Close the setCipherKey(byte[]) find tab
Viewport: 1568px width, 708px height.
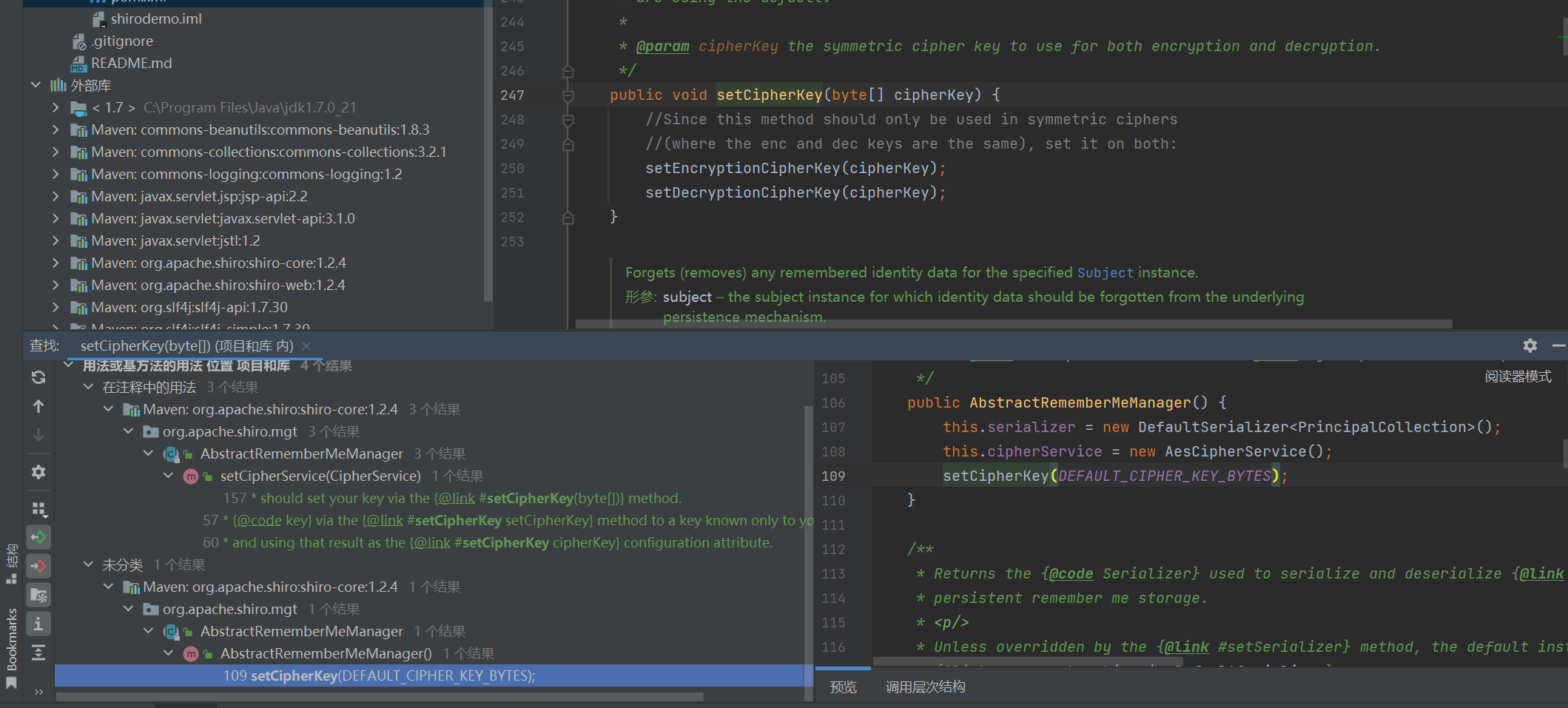tap(306, 345)
